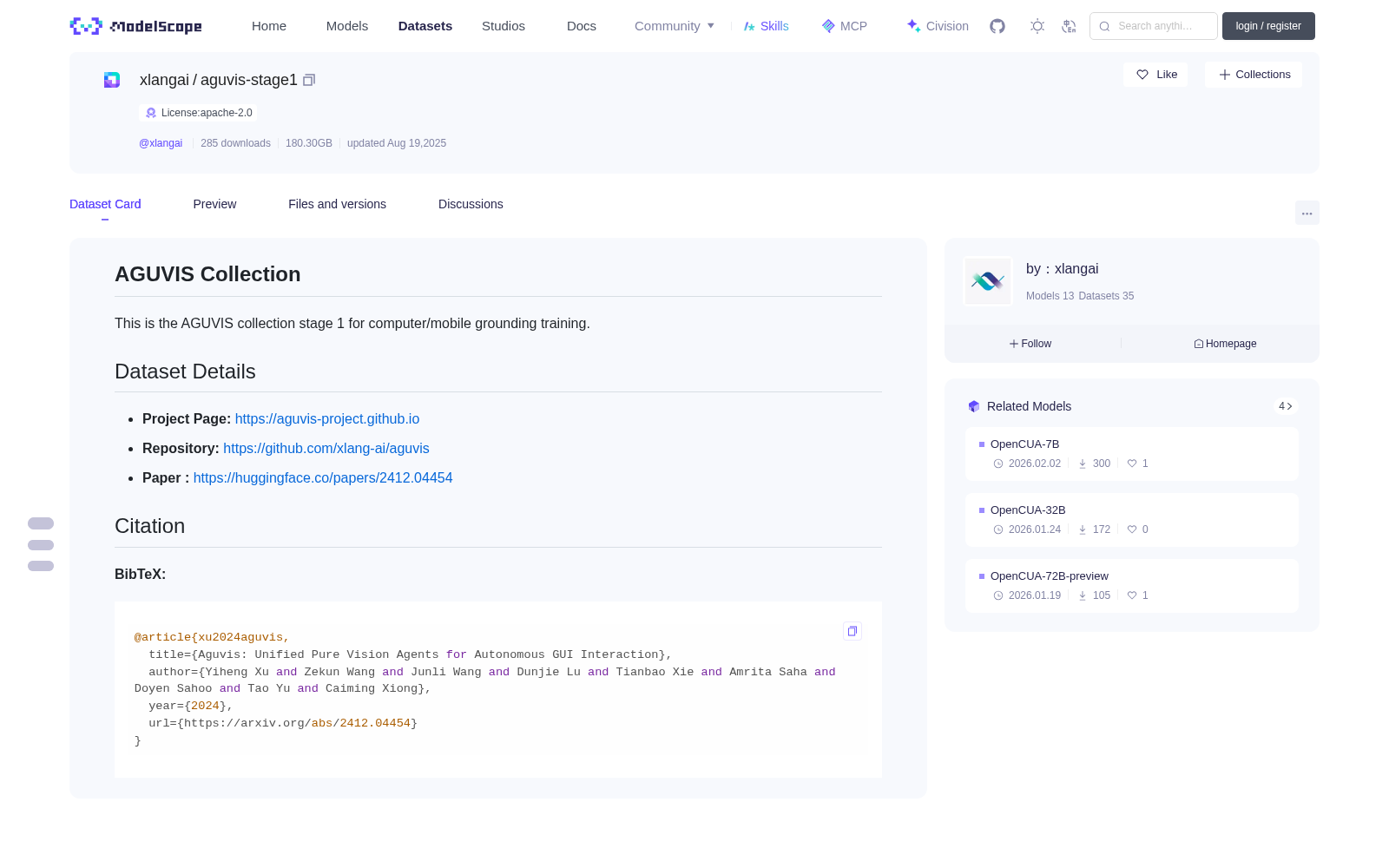The image size is (1389, 868).
Task: Open the xlangai Homepage
Action: tap(1225, 344)
